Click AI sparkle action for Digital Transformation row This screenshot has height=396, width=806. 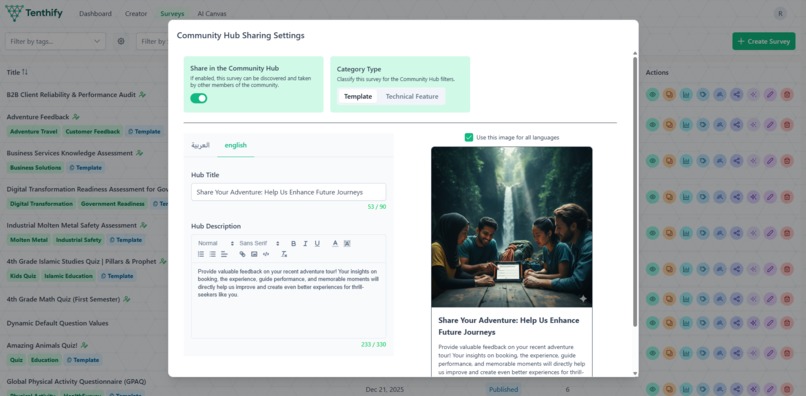pyautogui.click(x=753, y=196)
